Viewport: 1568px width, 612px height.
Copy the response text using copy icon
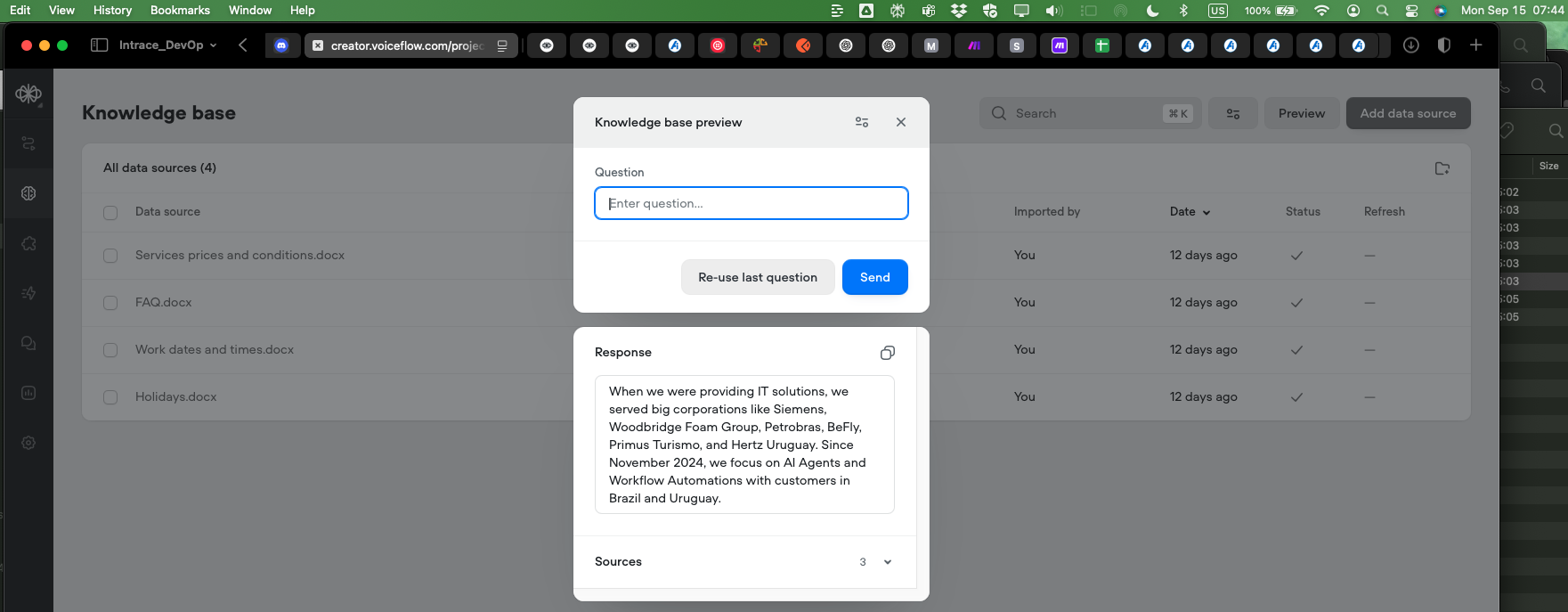click(x=887, y=353)
